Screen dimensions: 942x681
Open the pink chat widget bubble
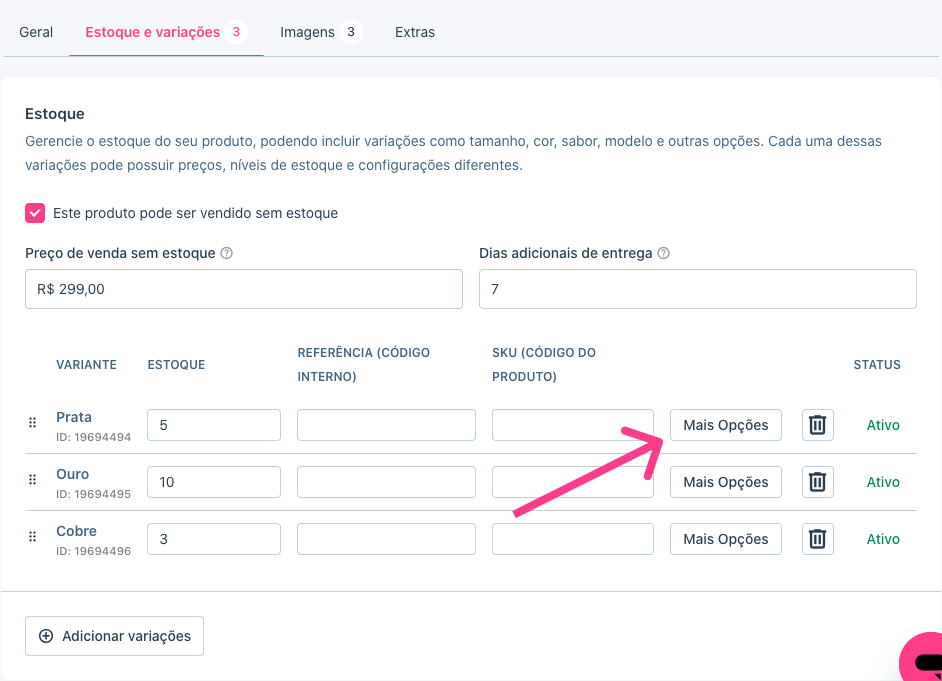[x=922, y=658]
